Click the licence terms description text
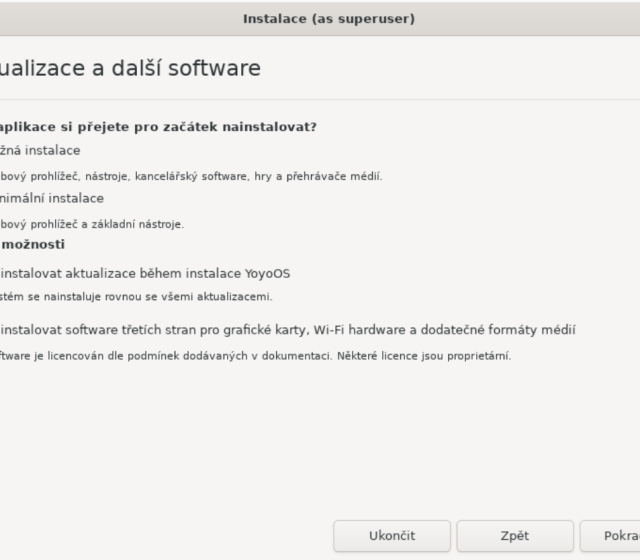640x560 pixels. tap(200, 356)
